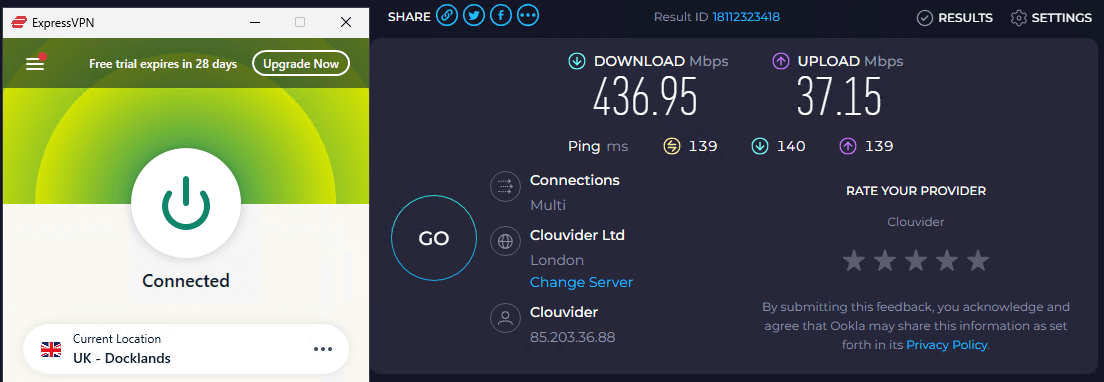
Task: Rate provider three stars
Action: [x=915, y=261]
